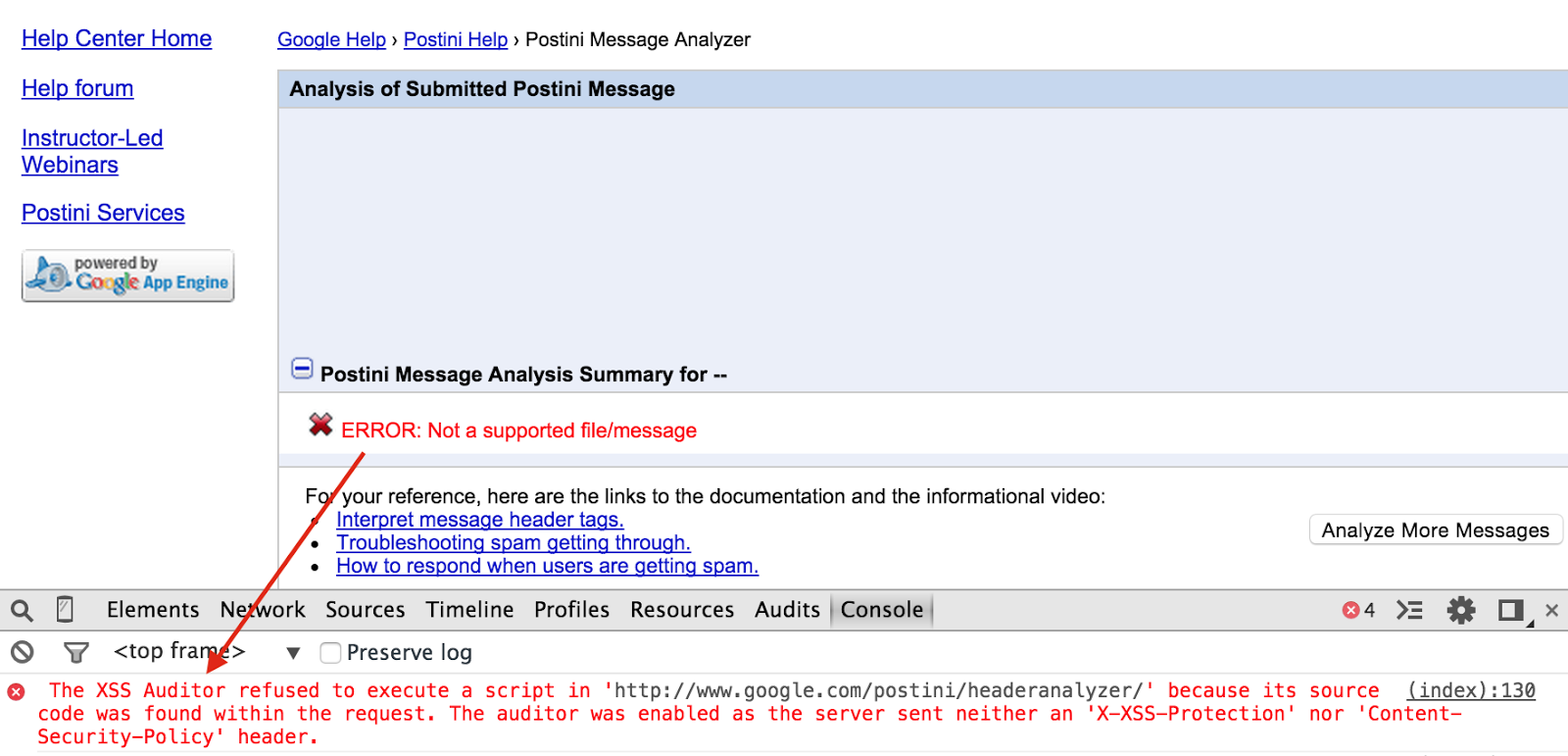Open the Sources tab

tap(365, 610)
